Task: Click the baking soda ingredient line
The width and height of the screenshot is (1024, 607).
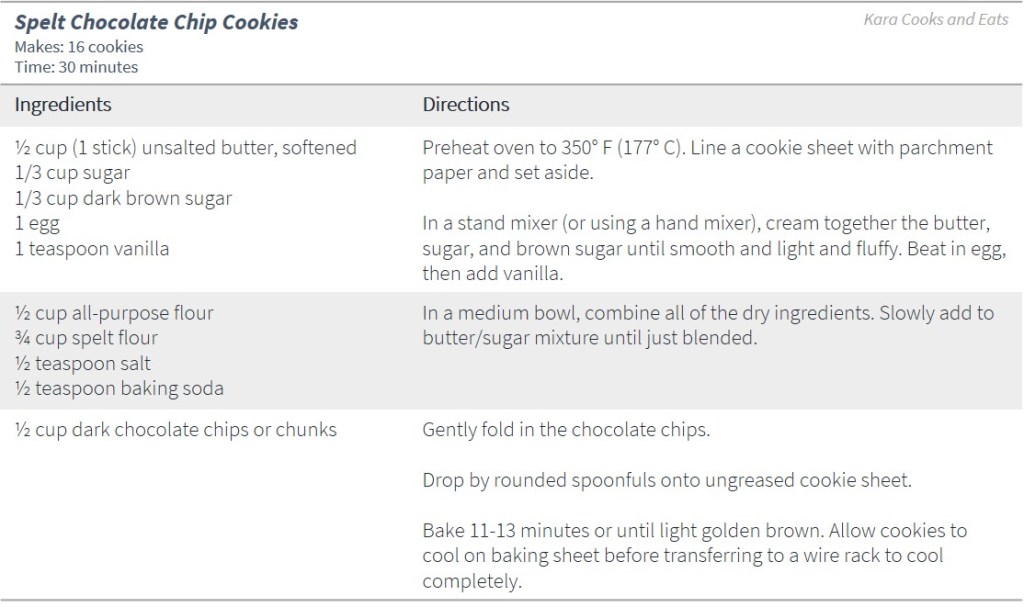Action: [x=119, y=389]
